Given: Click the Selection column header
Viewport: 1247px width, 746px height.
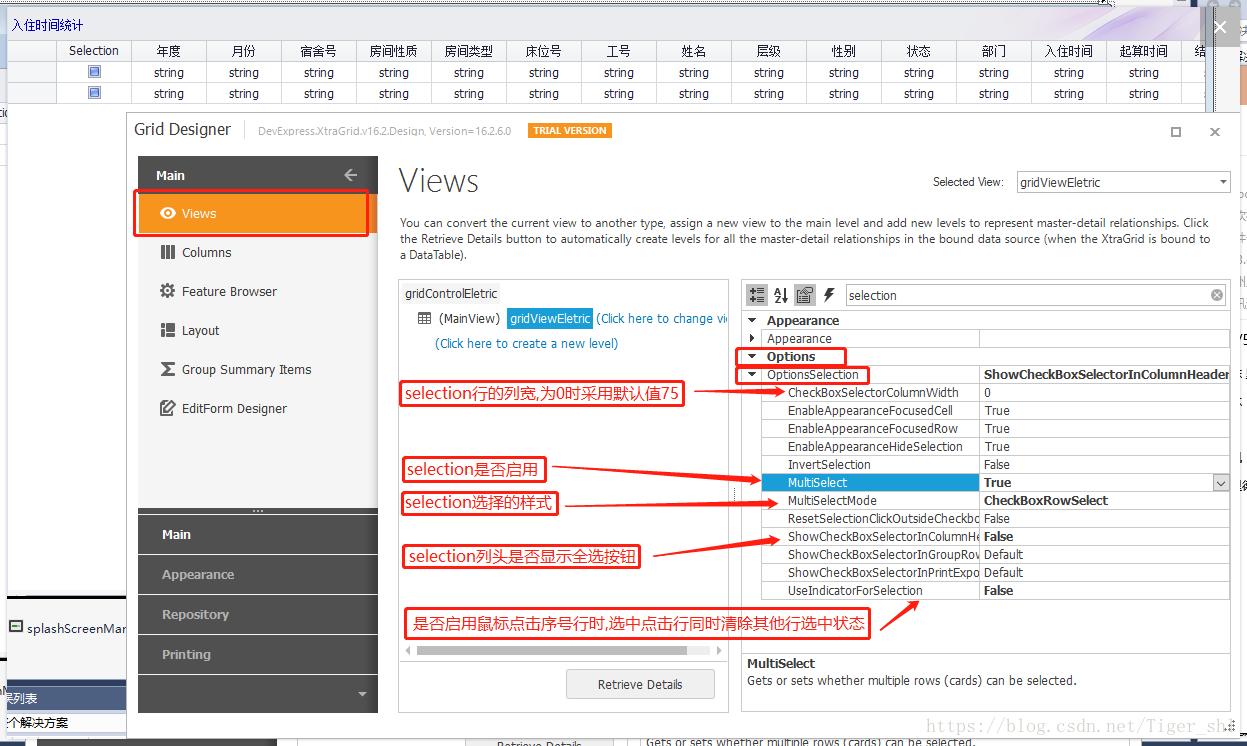Looking at the screenshot, I should (94, 51).
